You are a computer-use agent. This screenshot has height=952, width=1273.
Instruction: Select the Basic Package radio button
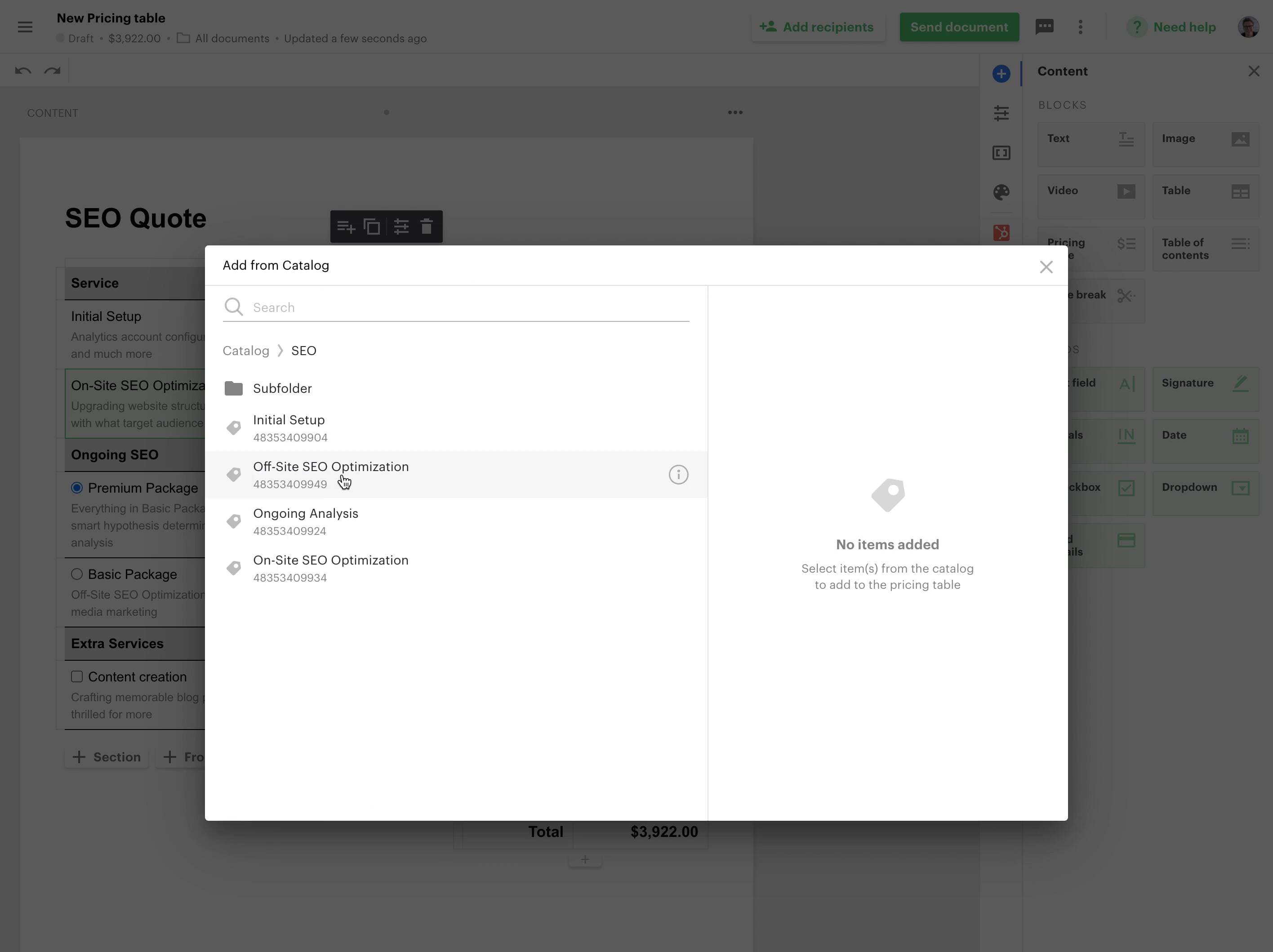pos(76,574)
